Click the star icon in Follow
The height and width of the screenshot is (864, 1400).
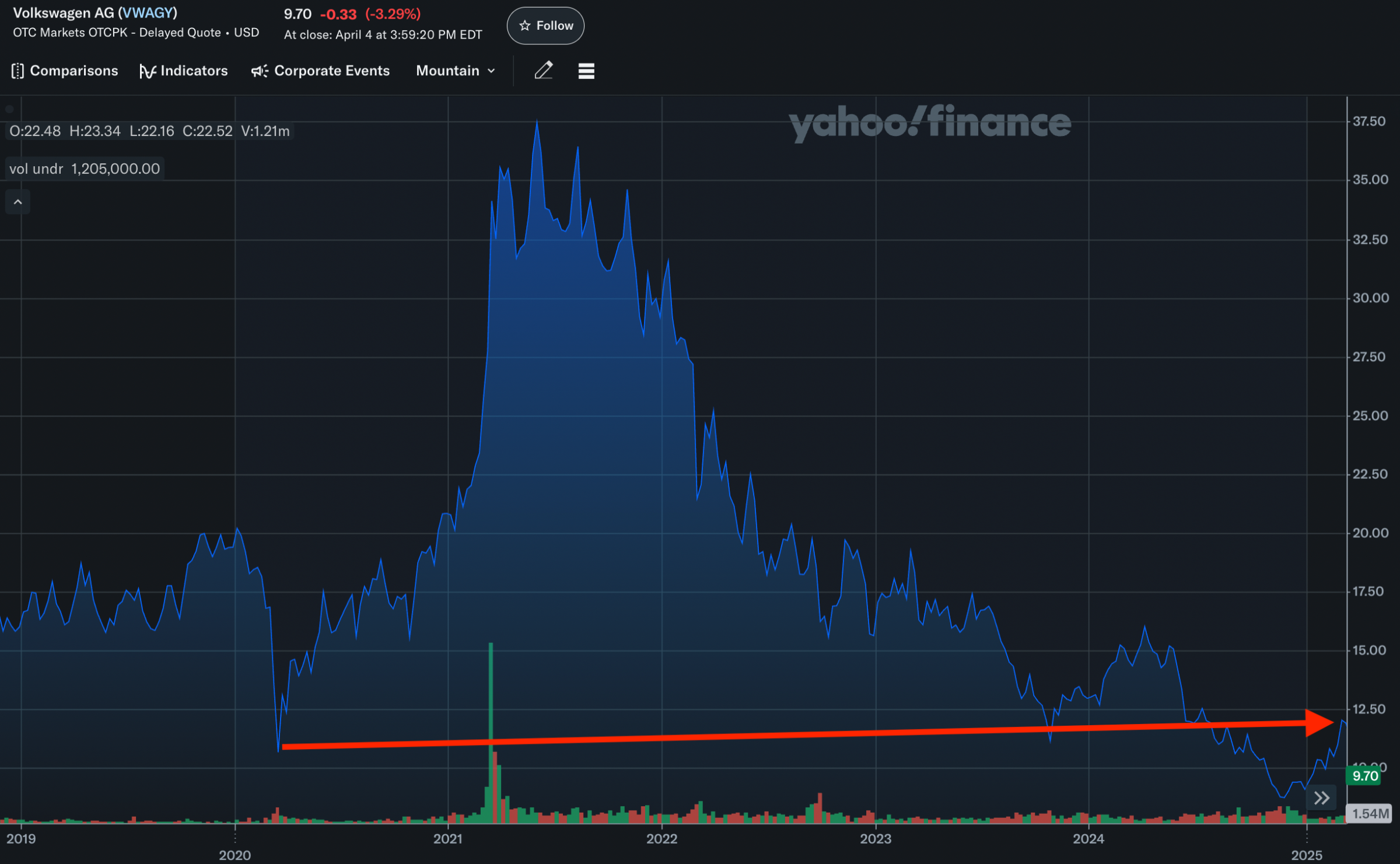pyautogui.click(x=525, y=26)
